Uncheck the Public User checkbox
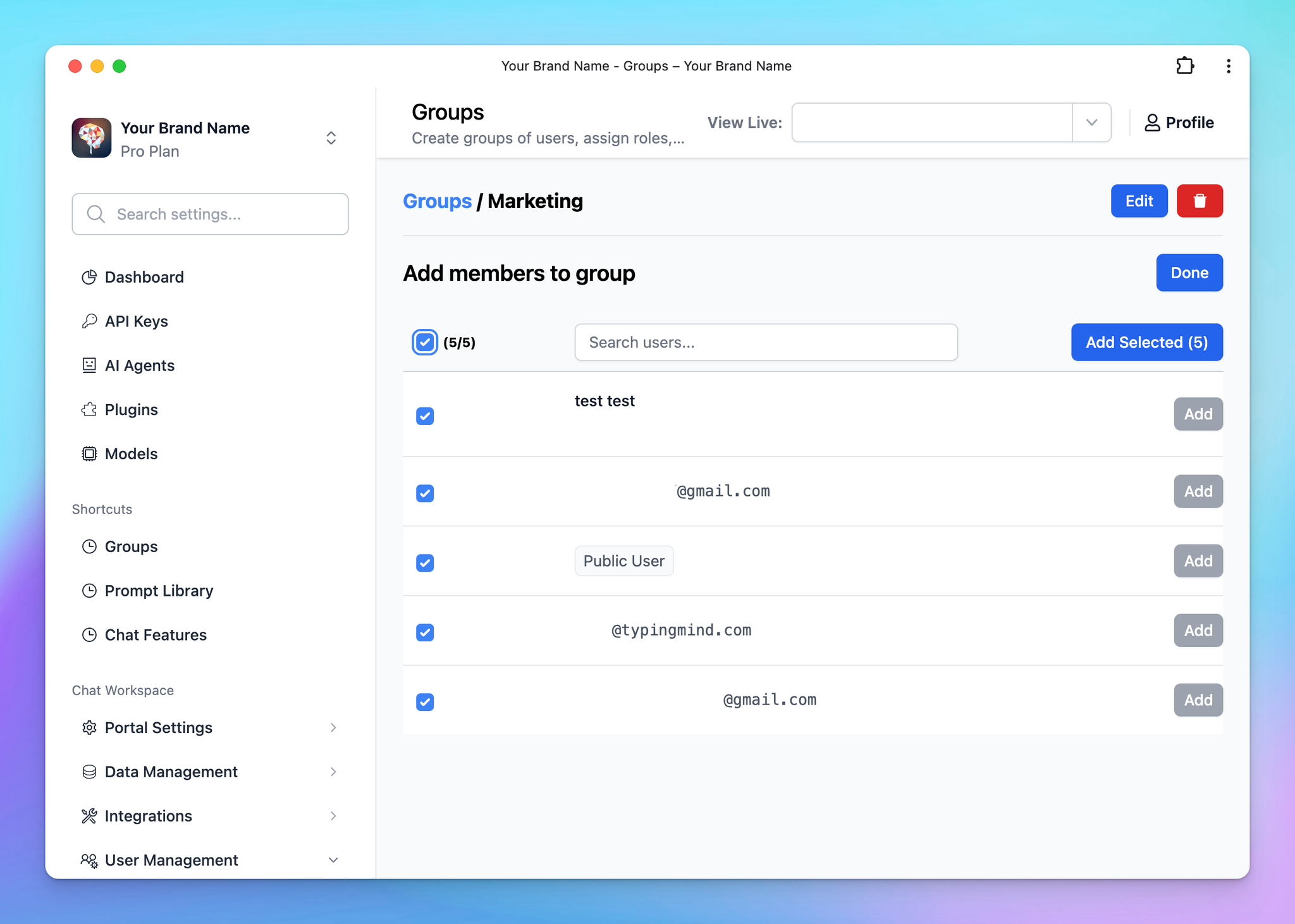 click(x=425, y=563)
